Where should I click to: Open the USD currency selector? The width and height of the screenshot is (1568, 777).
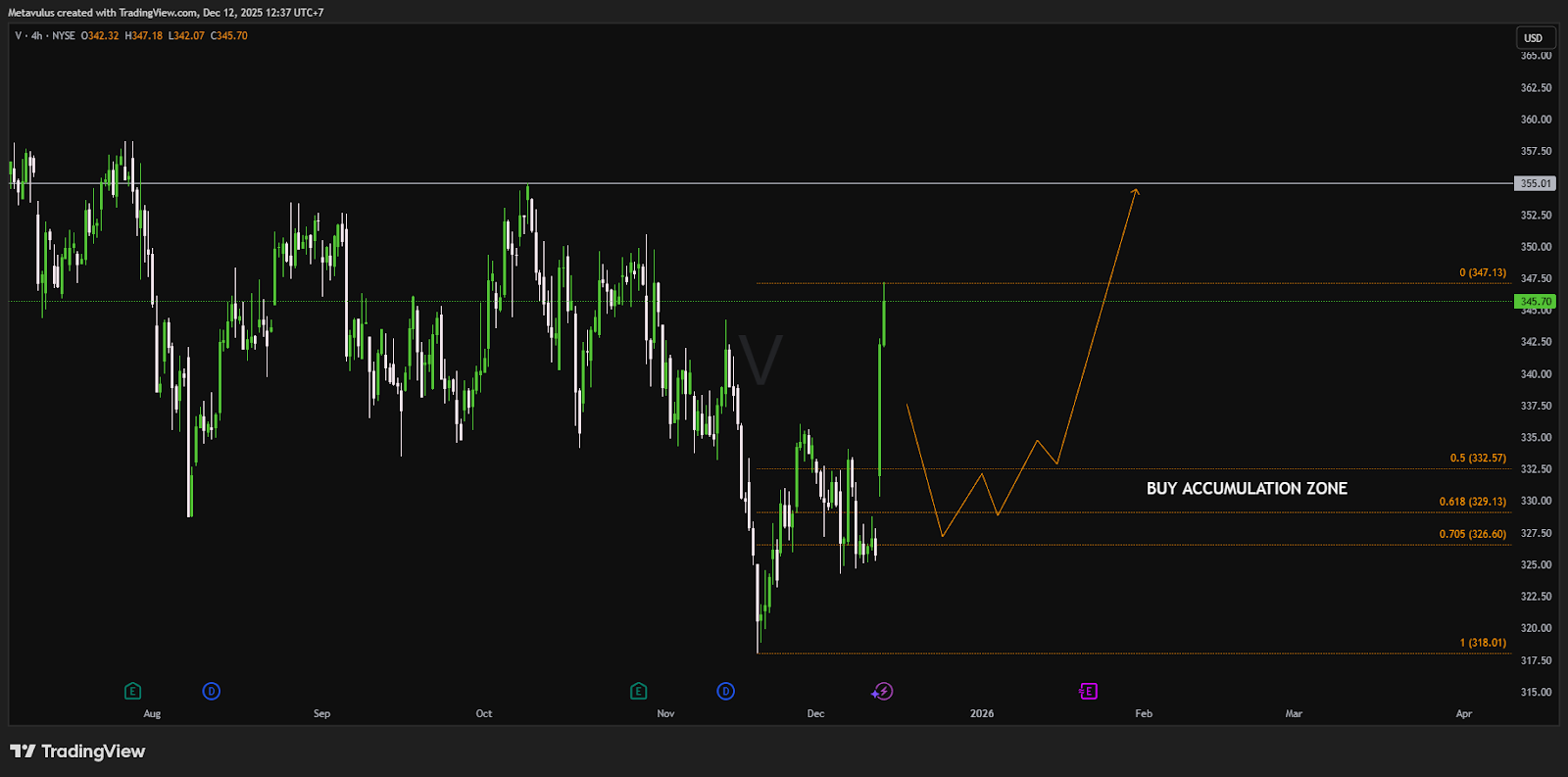click(1533, 38)
